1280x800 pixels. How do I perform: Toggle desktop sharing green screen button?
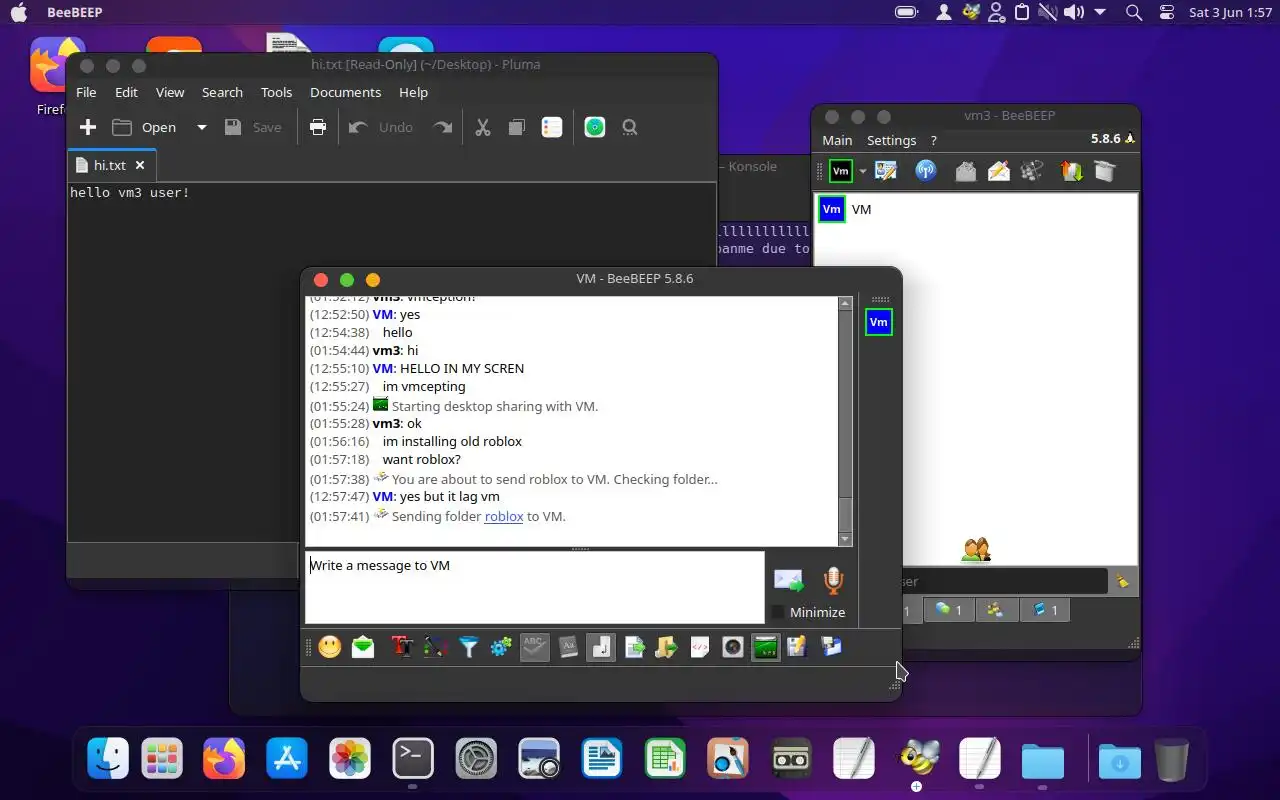tap(766, 647)
